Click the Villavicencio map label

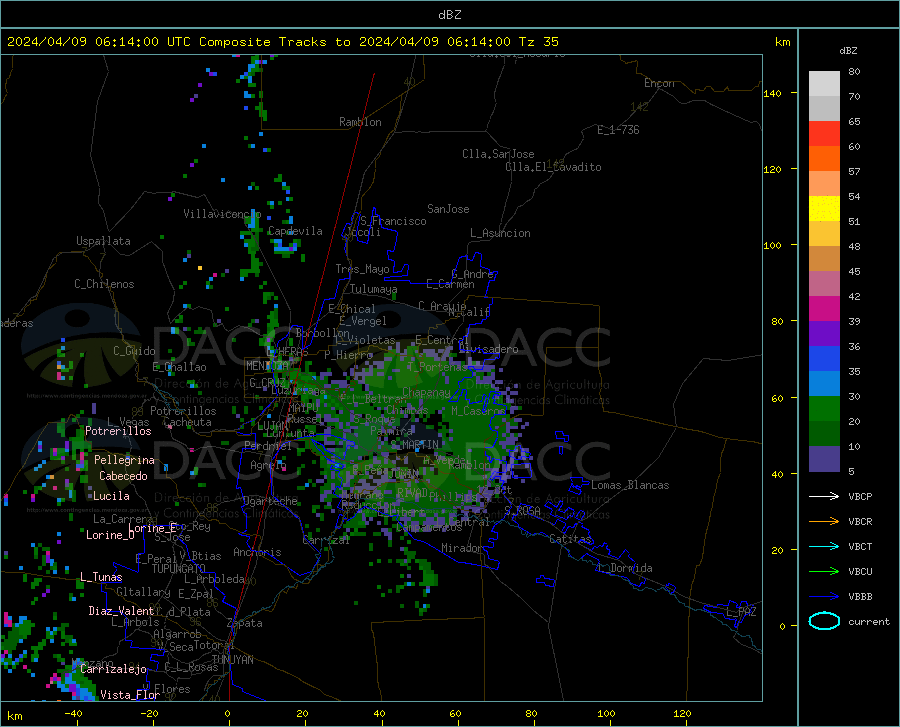pos(222,214)
